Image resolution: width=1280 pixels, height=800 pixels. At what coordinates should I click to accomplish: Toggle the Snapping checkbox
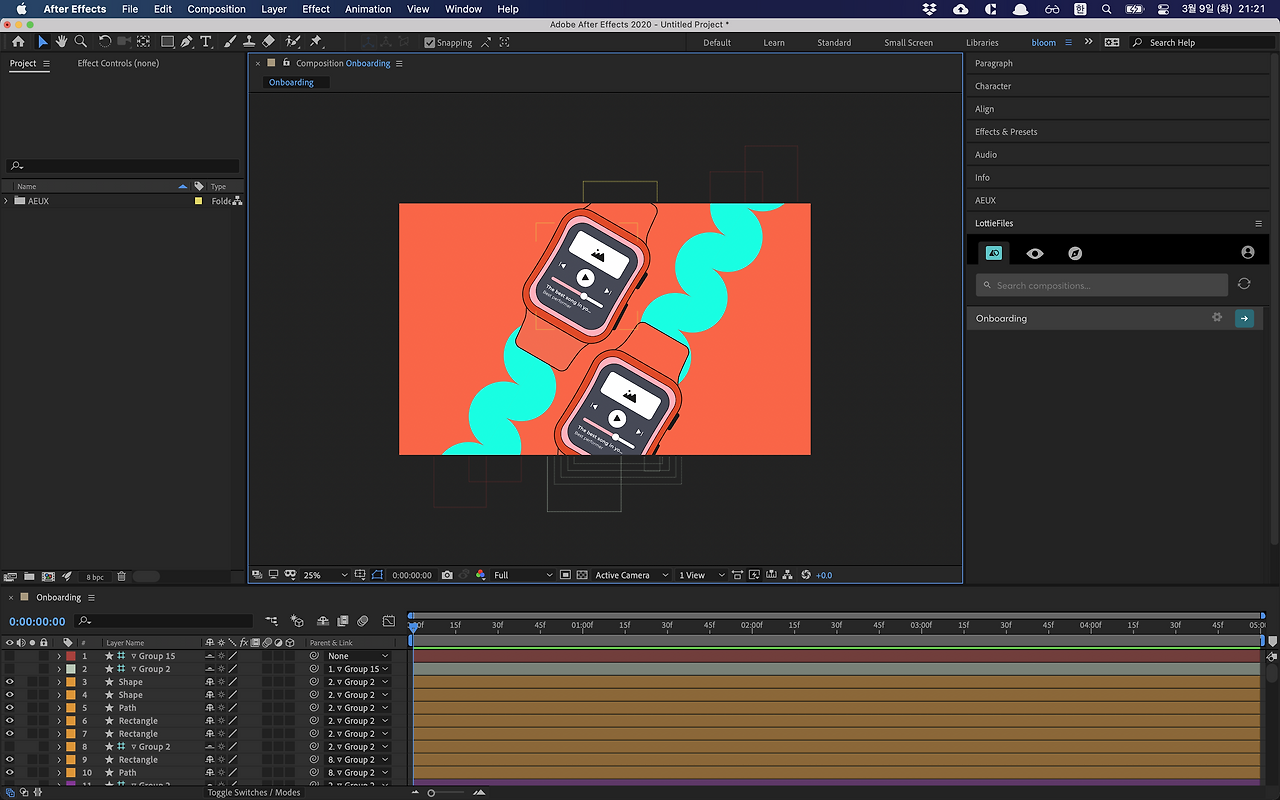430,43
